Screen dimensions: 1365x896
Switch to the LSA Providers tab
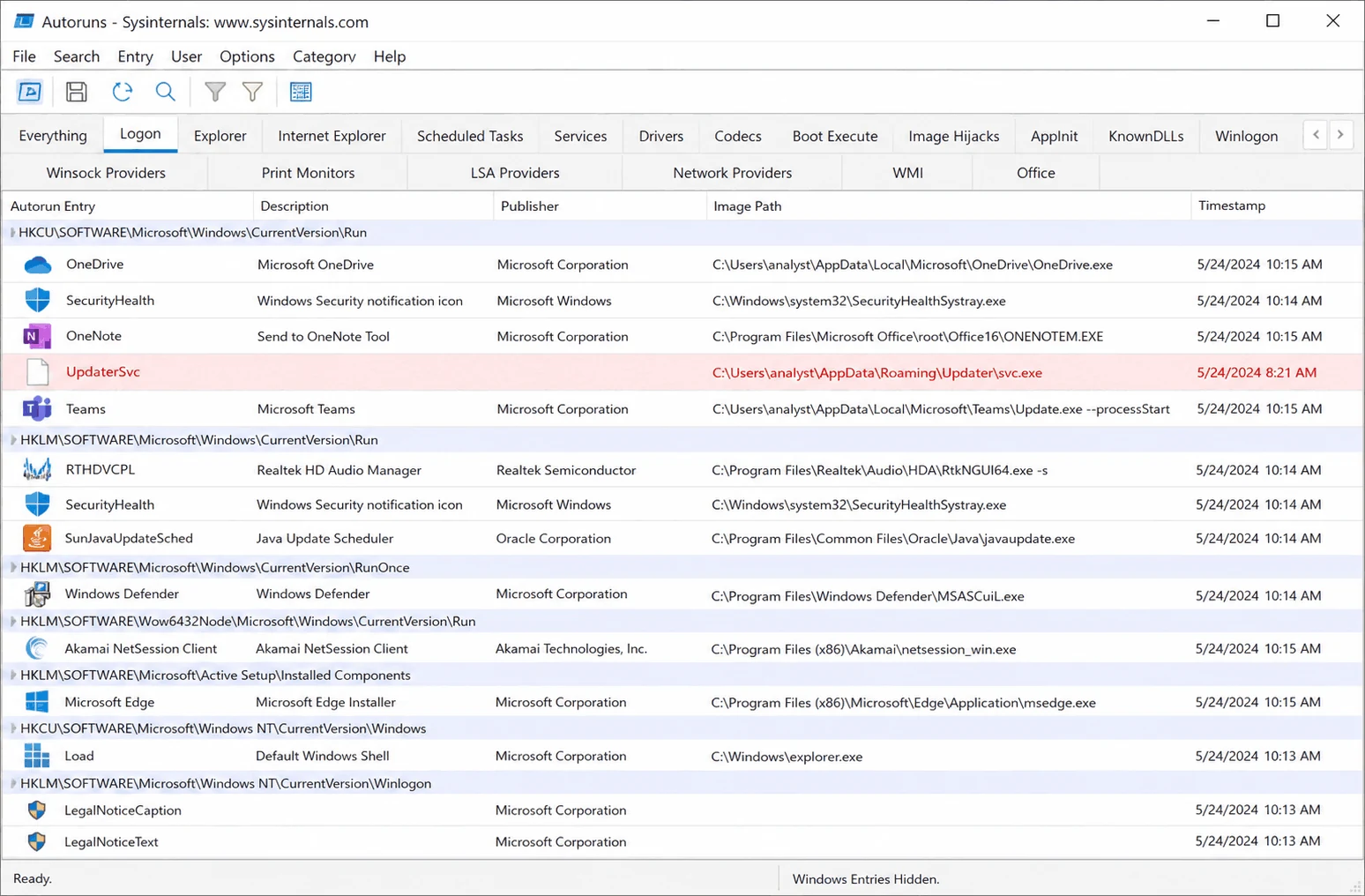coord(515,173)
